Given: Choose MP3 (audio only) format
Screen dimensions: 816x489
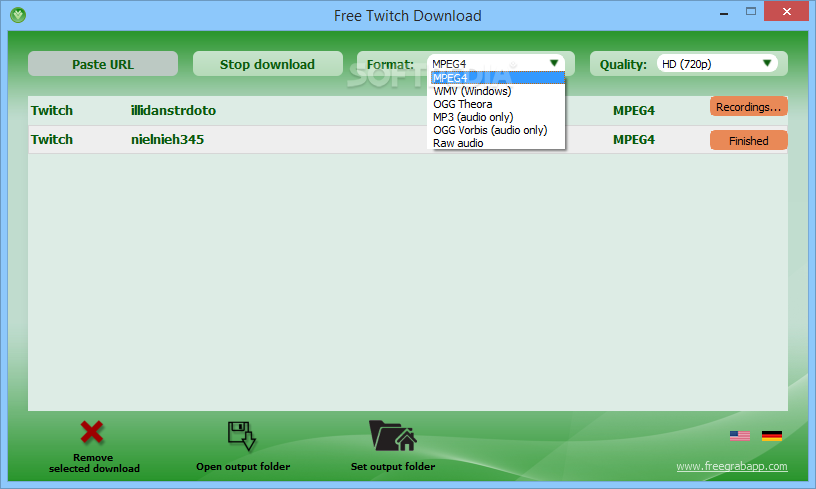Looking at the screenshot, I should pyautogui.click(x=498, y=117).
